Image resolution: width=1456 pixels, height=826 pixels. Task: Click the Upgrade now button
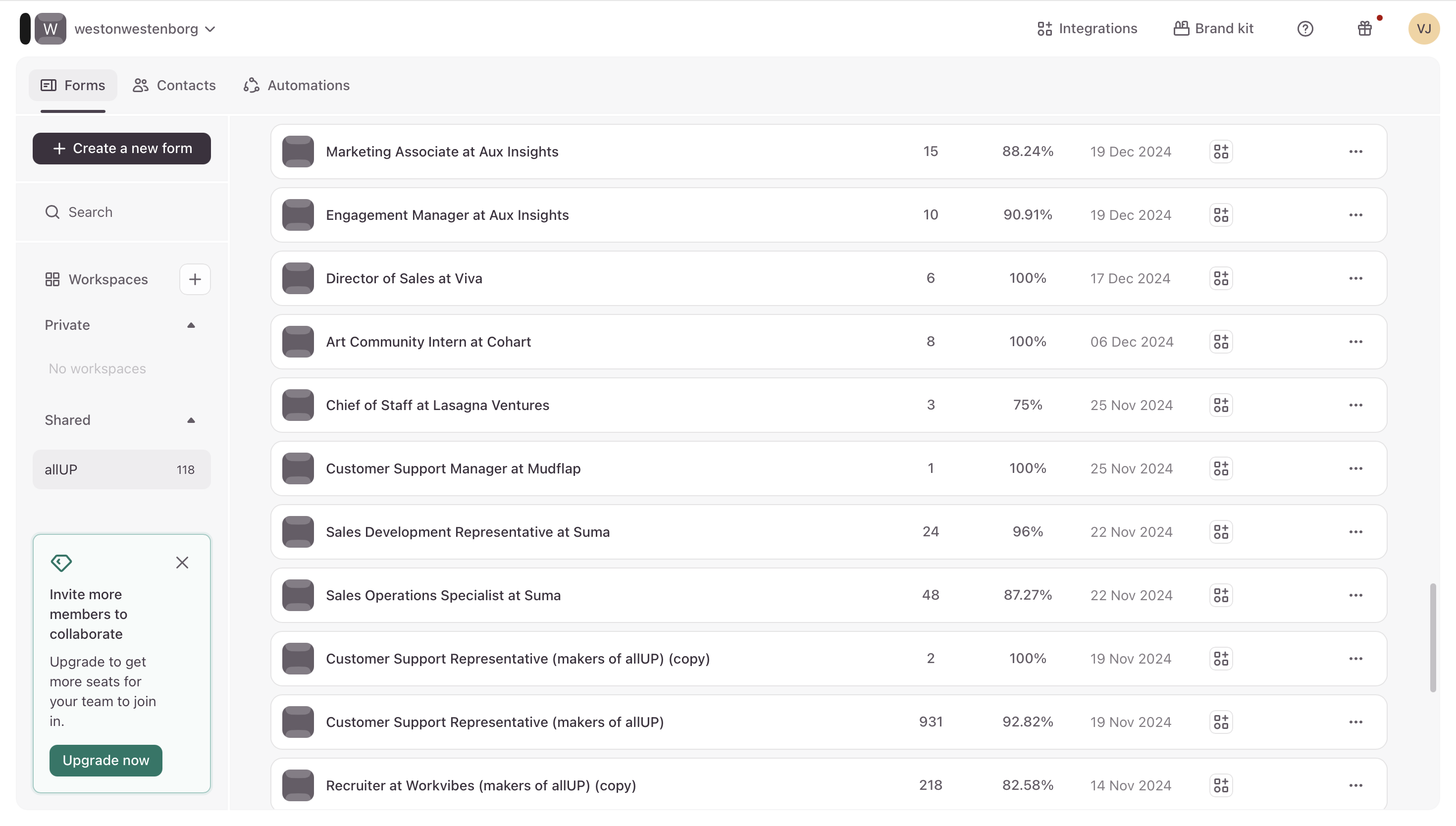[105, 760]
